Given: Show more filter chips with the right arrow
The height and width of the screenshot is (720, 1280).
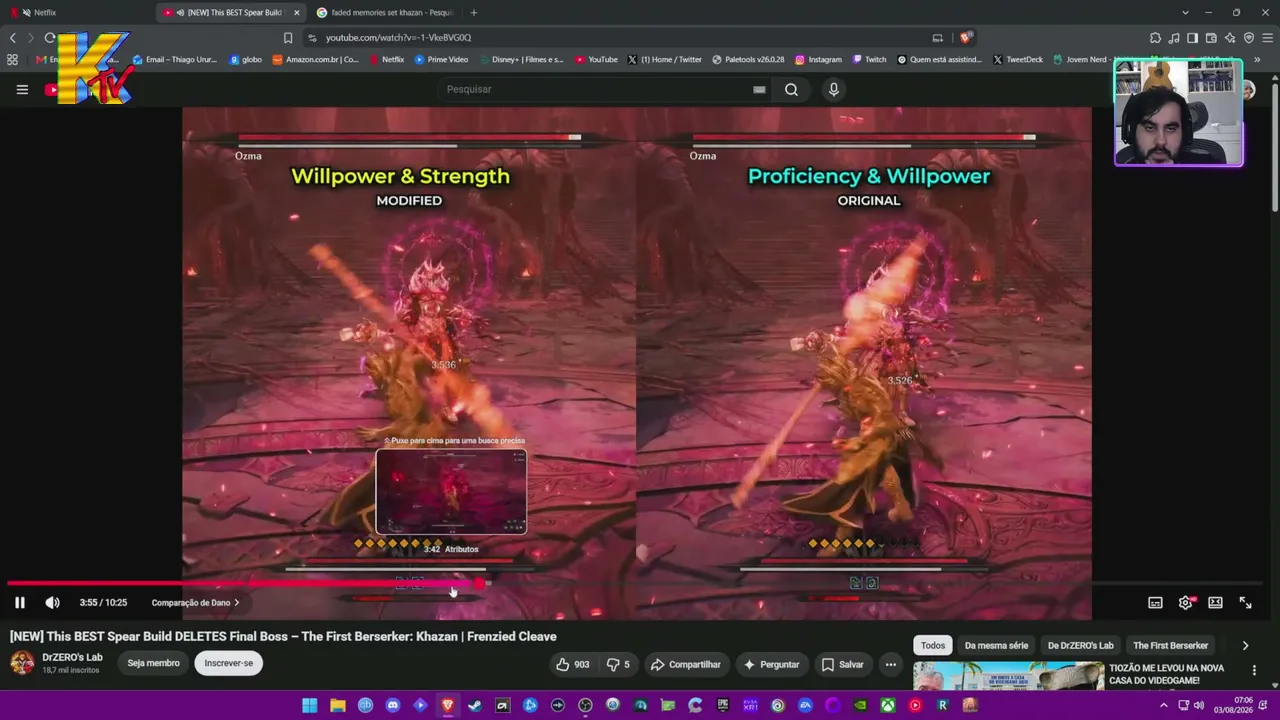Looking at the screenshot, I should [1245, 645].
